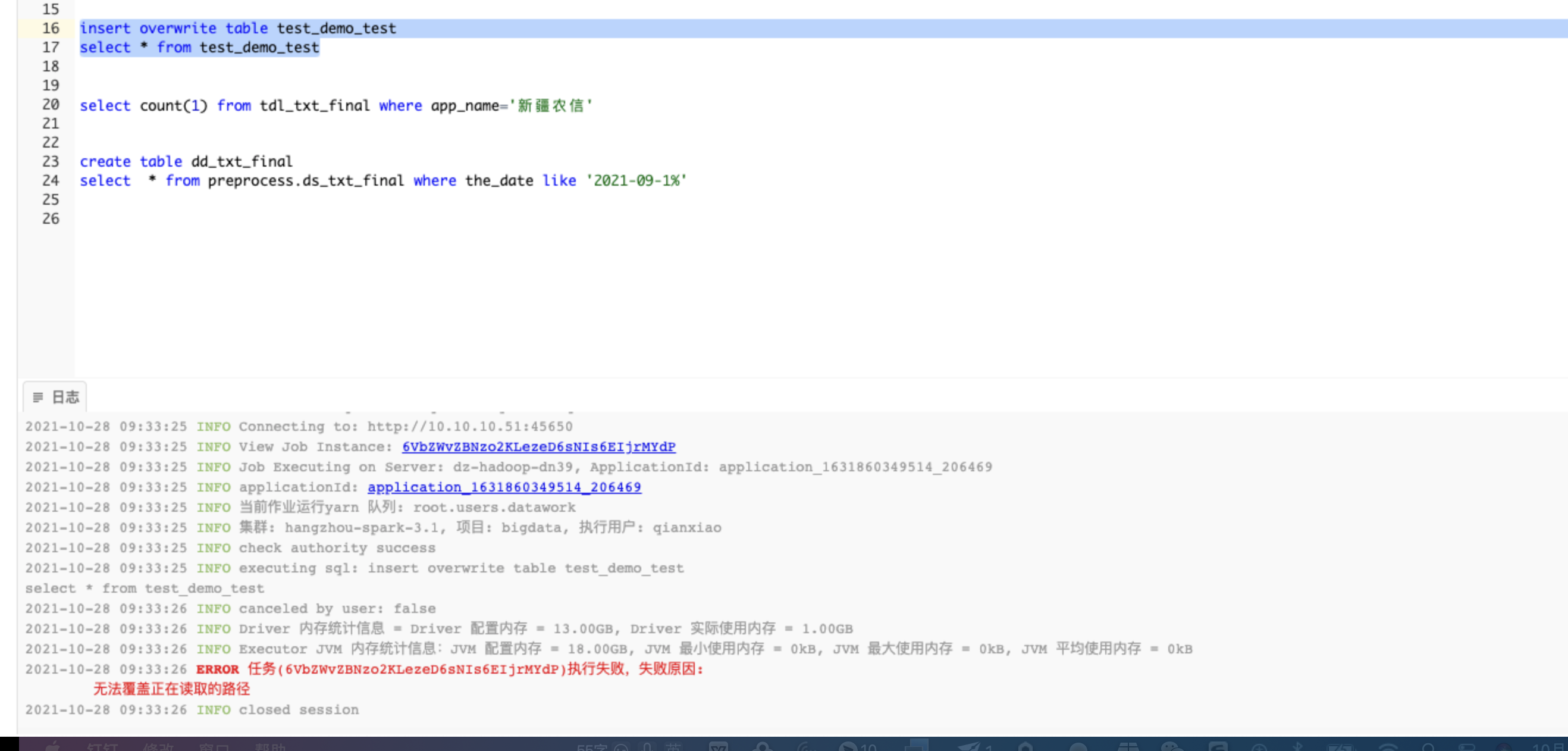Click 'dd_txt_final' table name on line 23
The height and width of the screenshot is (751, 1568).
(x=242, y=161)
